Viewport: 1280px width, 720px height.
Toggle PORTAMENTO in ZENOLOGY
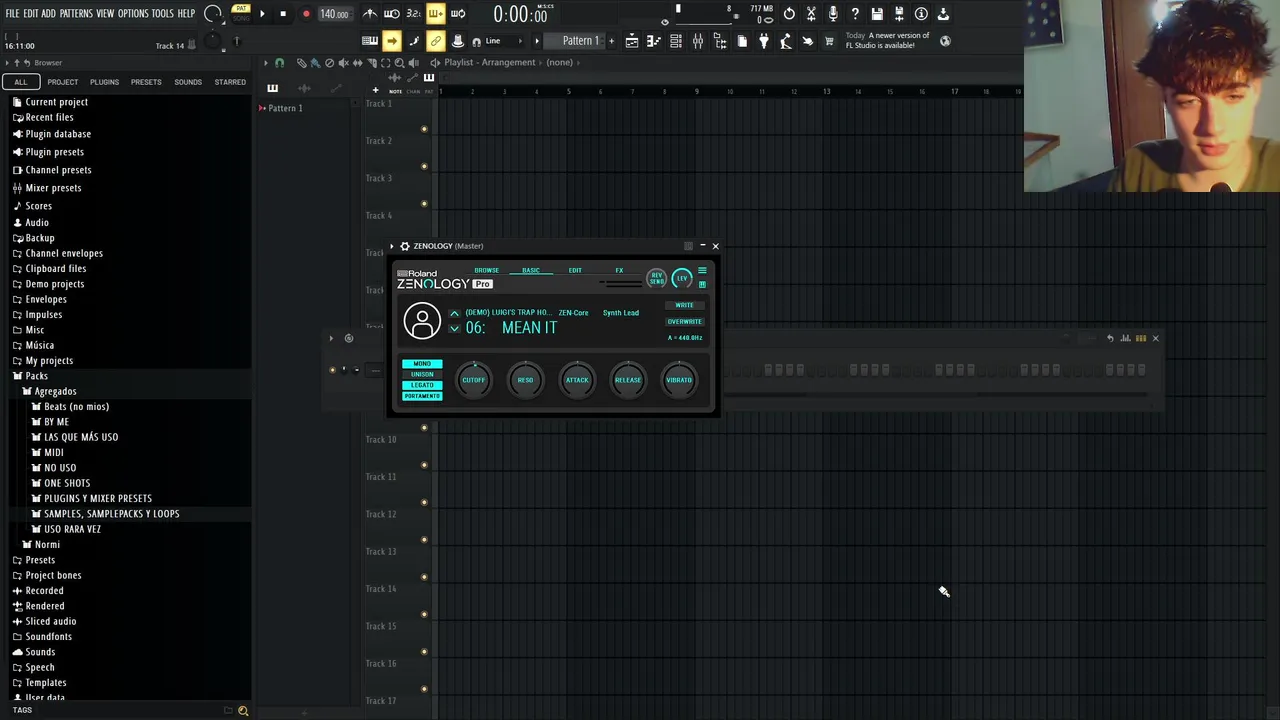click(422, 396)
